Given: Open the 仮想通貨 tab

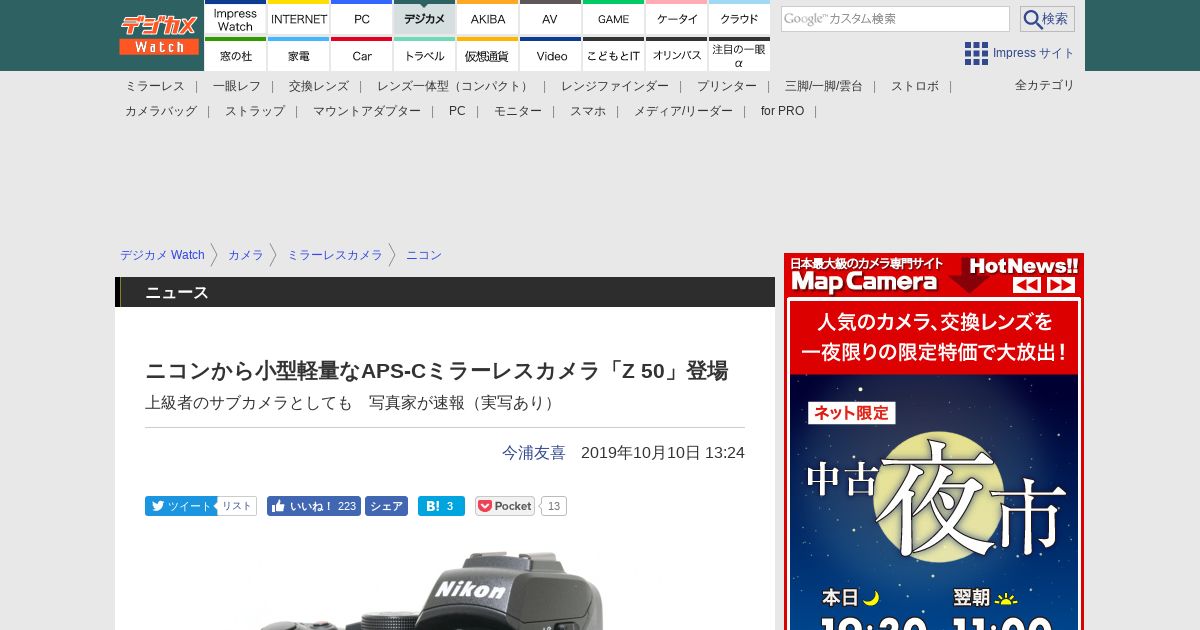Looking at the screenshot, I should coord(488,55).
